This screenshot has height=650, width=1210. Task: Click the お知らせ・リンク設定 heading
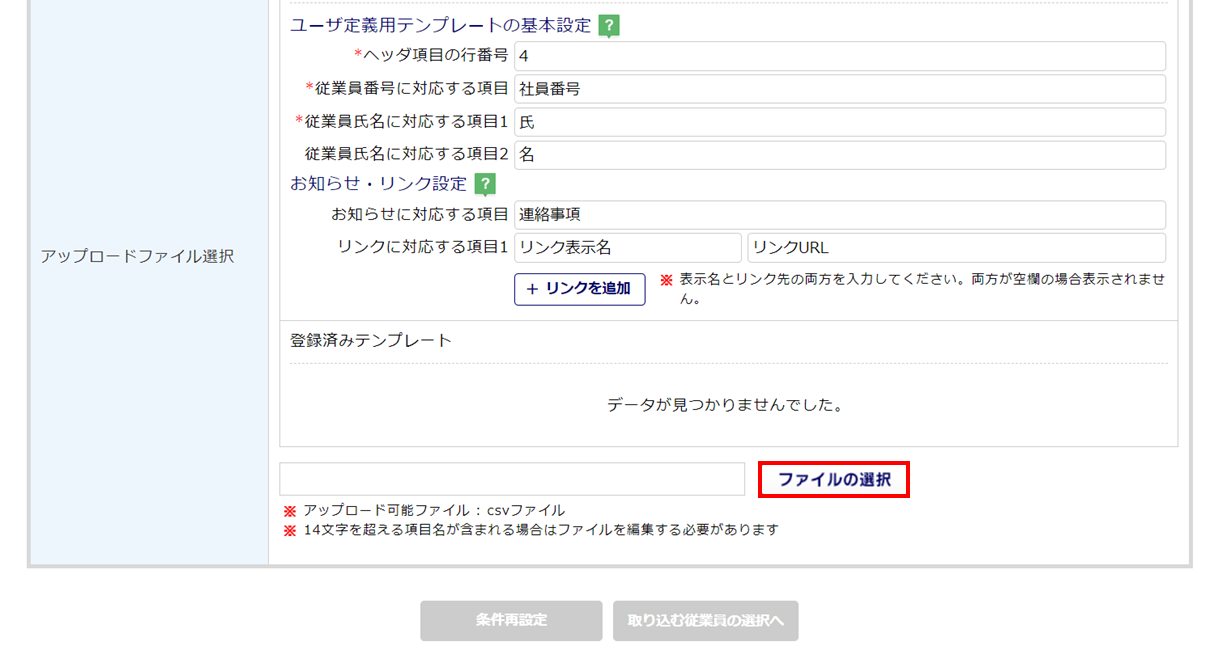coord(379,184)
